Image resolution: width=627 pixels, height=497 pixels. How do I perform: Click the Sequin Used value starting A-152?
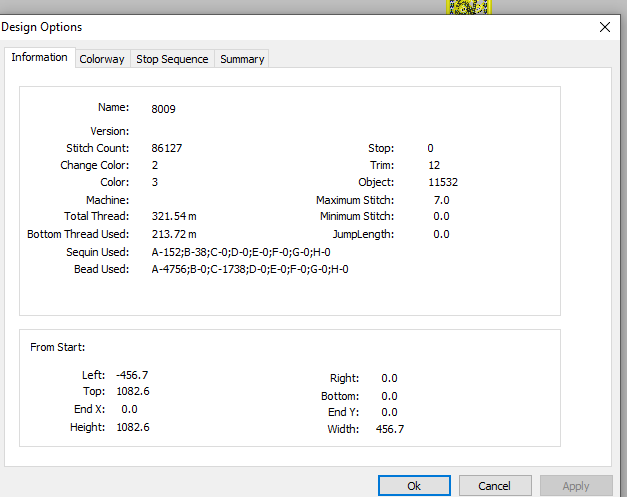click(241, 252)
